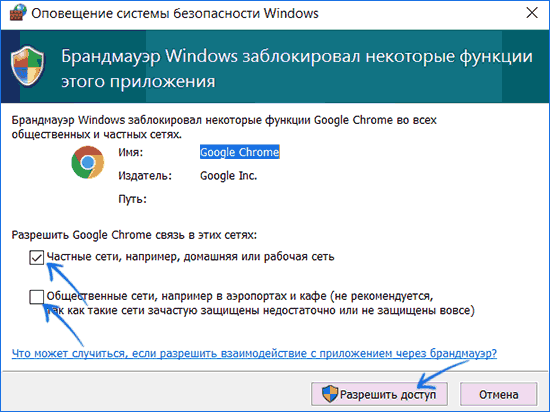550x412 pixels.
Task: Click 'Разрешить Google Chrome связь в этих сетях:' text
Action: 134,235
